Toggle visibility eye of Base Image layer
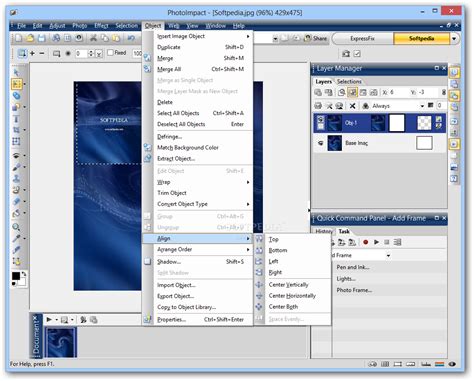The height and width of the screenshot is (381, 474). (320, 143)
